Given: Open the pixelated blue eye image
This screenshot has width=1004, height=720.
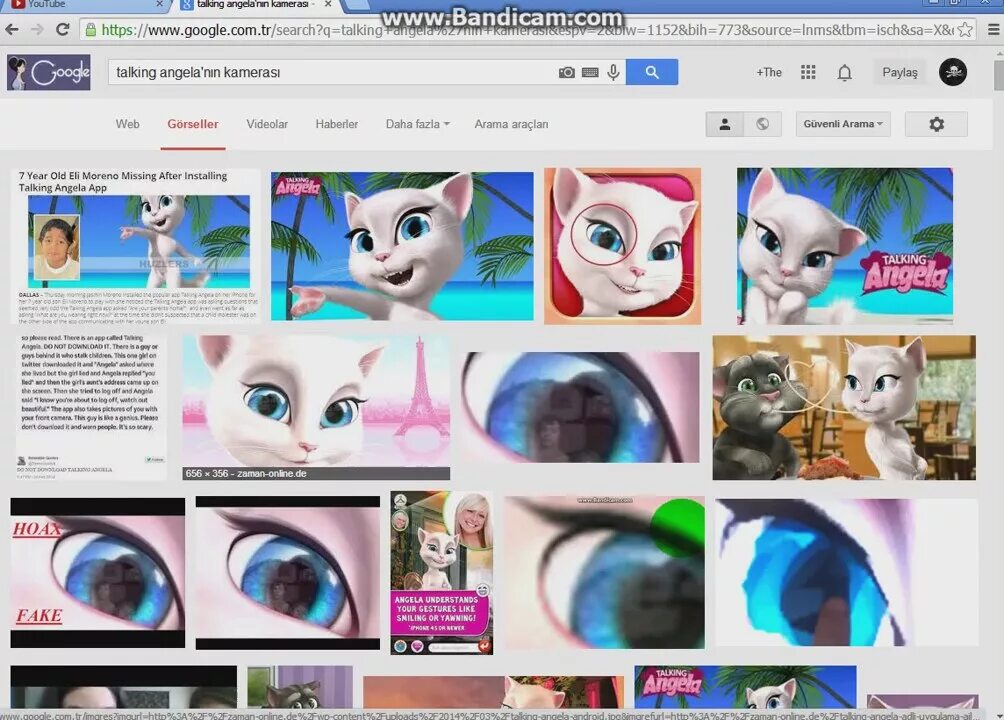Looking at the screenshot, I should (846, 573).
